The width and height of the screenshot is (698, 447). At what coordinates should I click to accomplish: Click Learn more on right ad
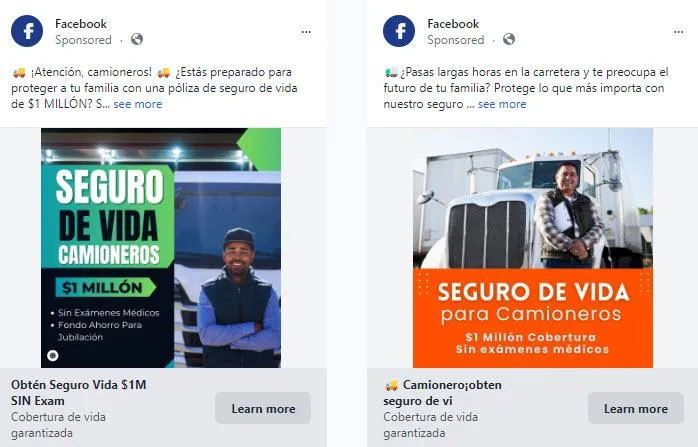(x=636, y=408)
